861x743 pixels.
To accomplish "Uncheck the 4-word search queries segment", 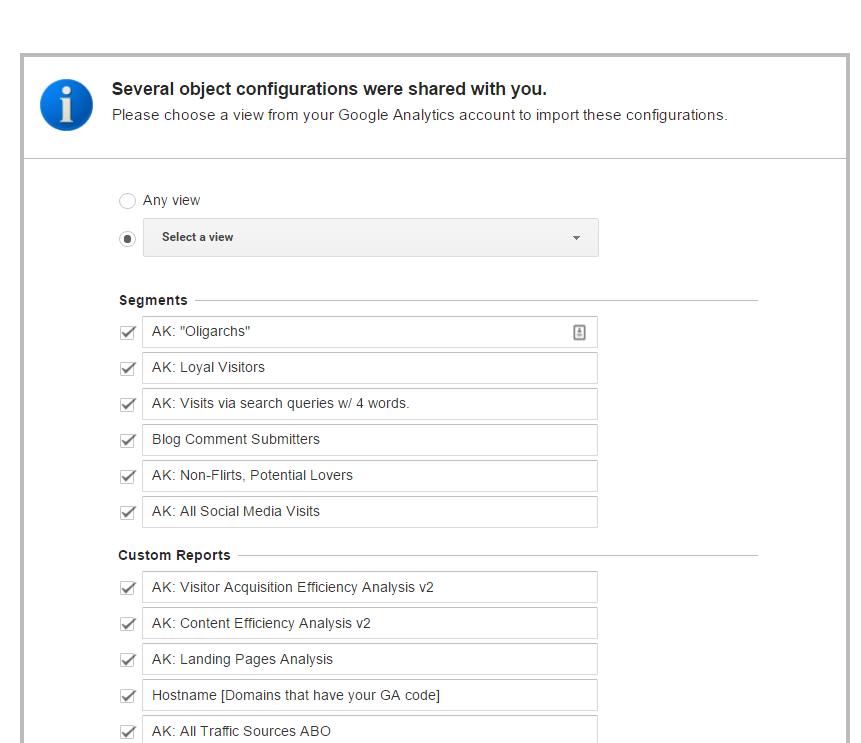I will 127,405.
